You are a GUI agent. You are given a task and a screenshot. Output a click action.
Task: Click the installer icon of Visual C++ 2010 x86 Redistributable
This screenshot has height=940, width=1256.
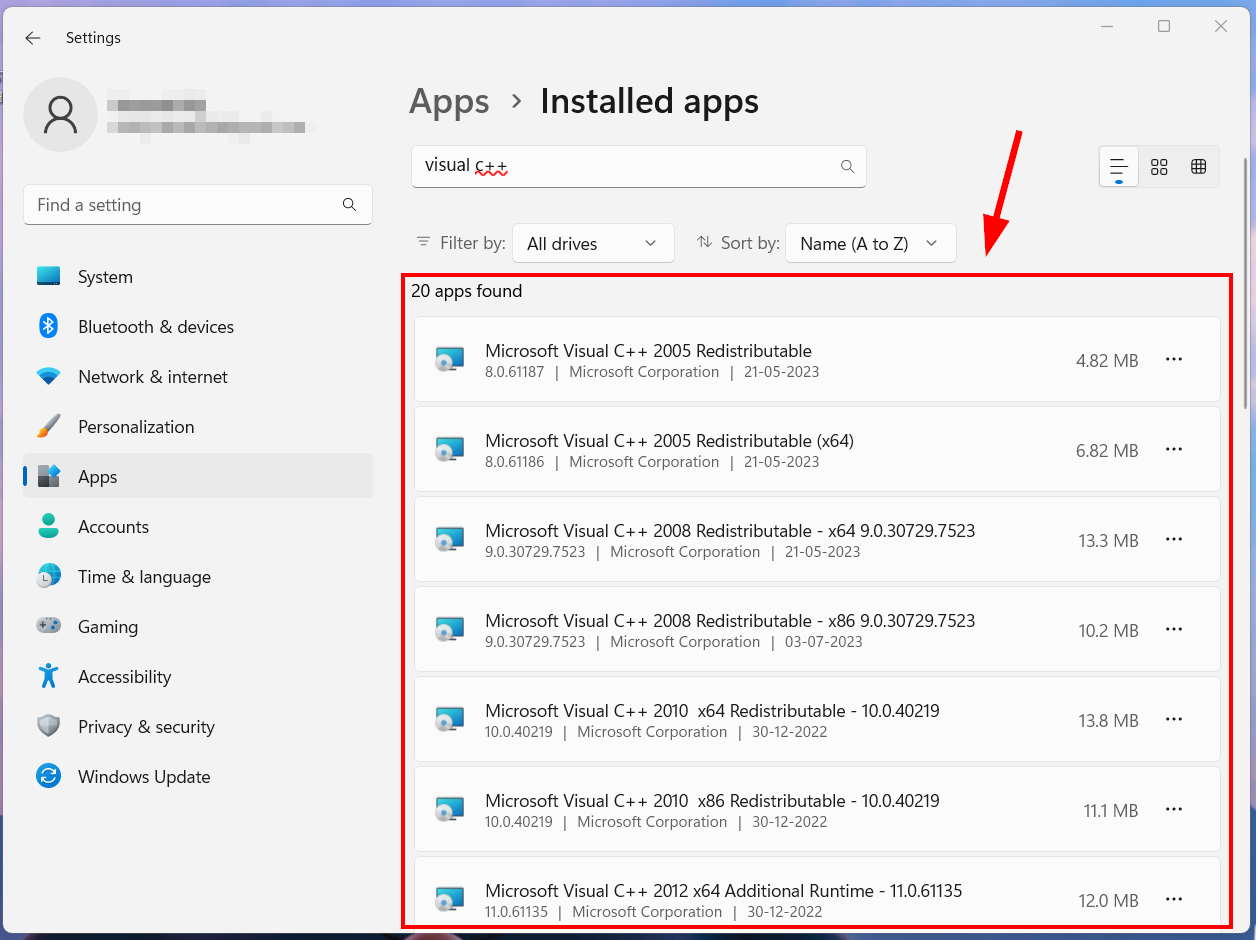click(x=450, y=810)
